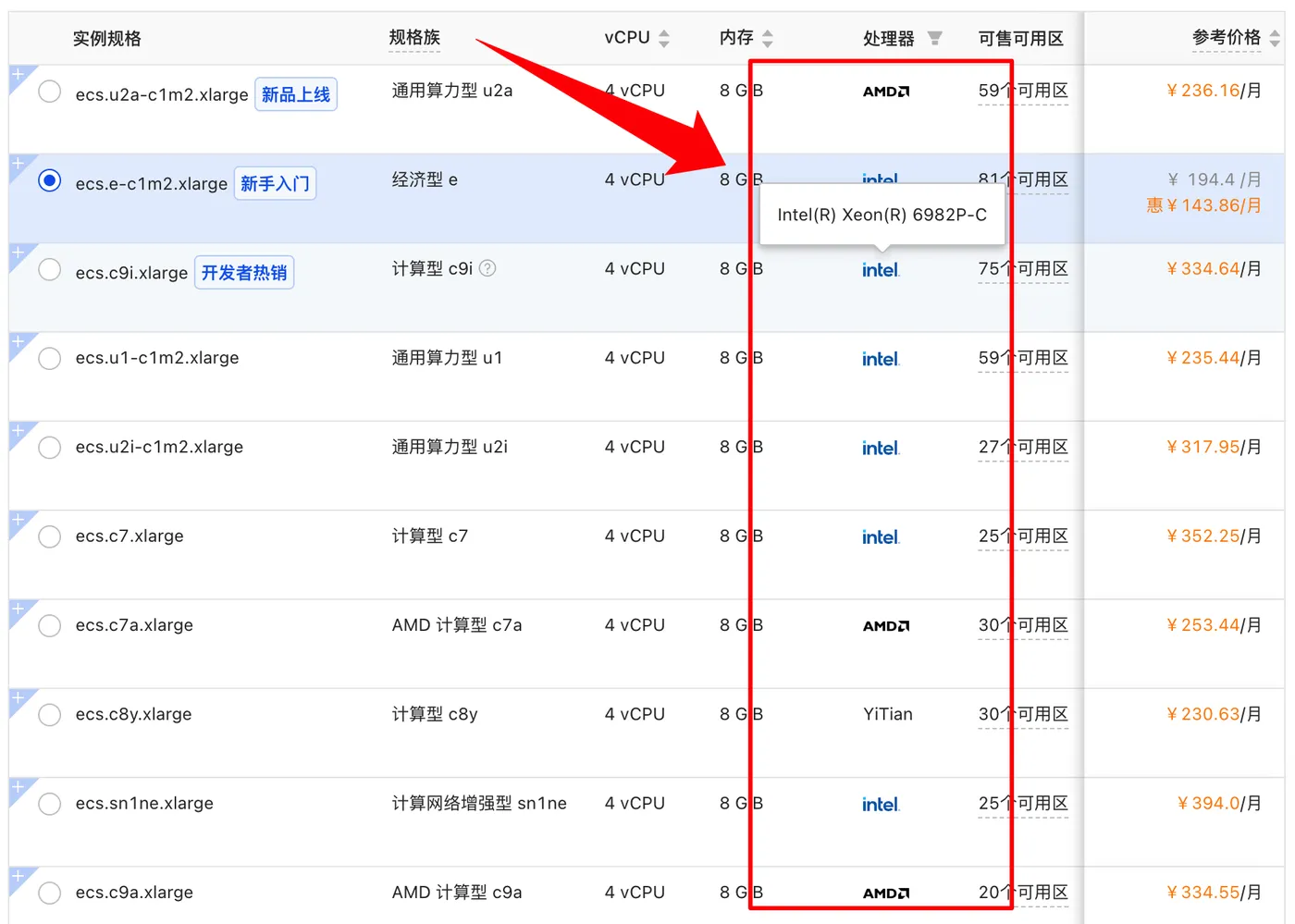Expand the plus corner of ecs.u2a-c1m2.xlarge row

click(x=18, y=75)
